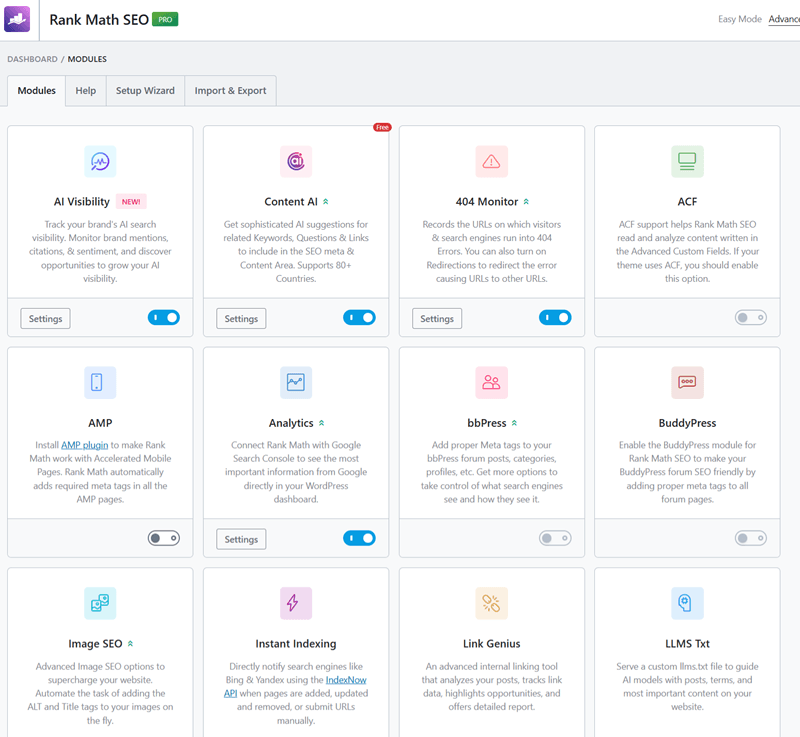
Task: Click the PRO badge next to title
Action: 165,19
